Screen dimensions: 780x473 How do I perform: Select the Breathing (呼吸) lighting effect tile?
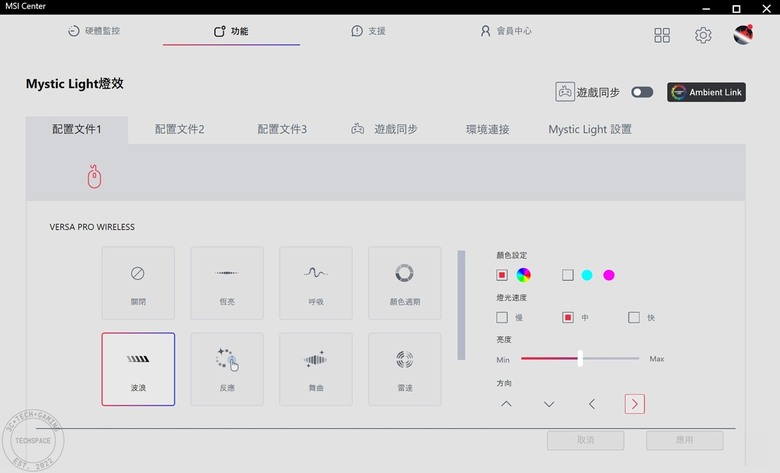316,283
